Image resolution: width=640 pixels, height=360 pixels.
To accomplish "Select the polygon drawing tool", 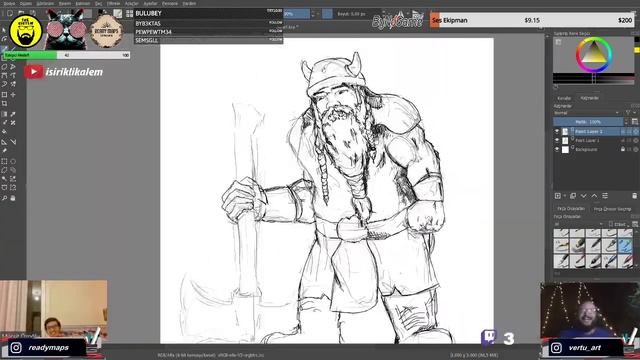I will coord(4,67).
